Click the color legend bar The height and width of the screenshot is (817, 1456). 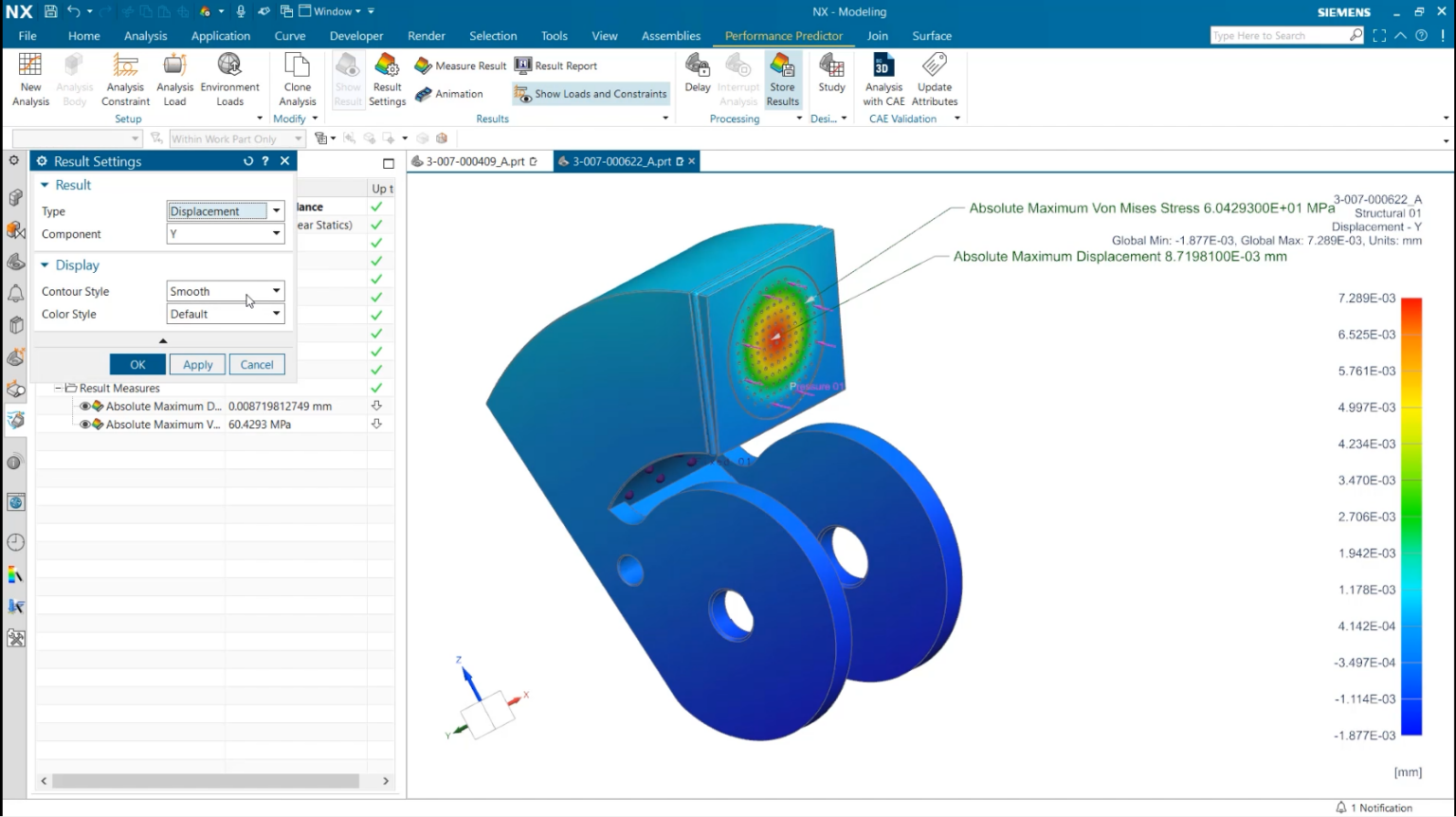coord(1411,517)
